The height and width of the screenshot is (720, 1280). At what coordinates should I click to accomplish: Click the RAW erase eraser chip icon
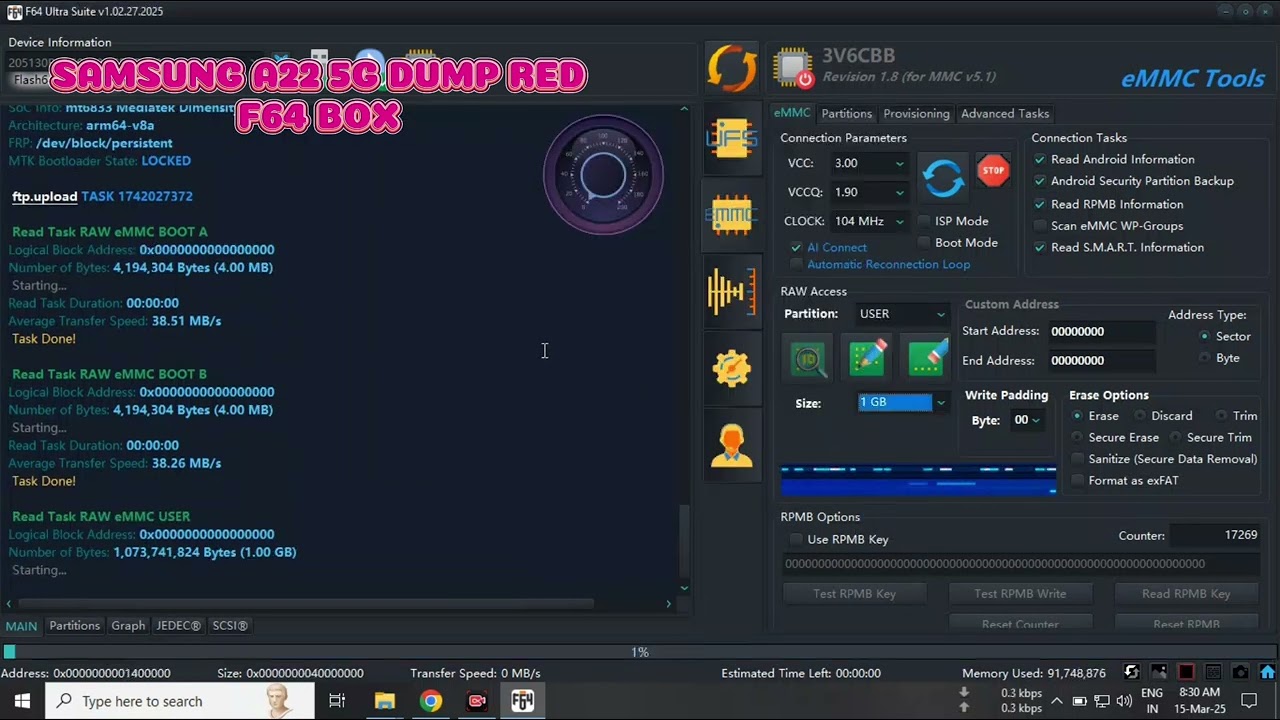[x=927, y=359]
